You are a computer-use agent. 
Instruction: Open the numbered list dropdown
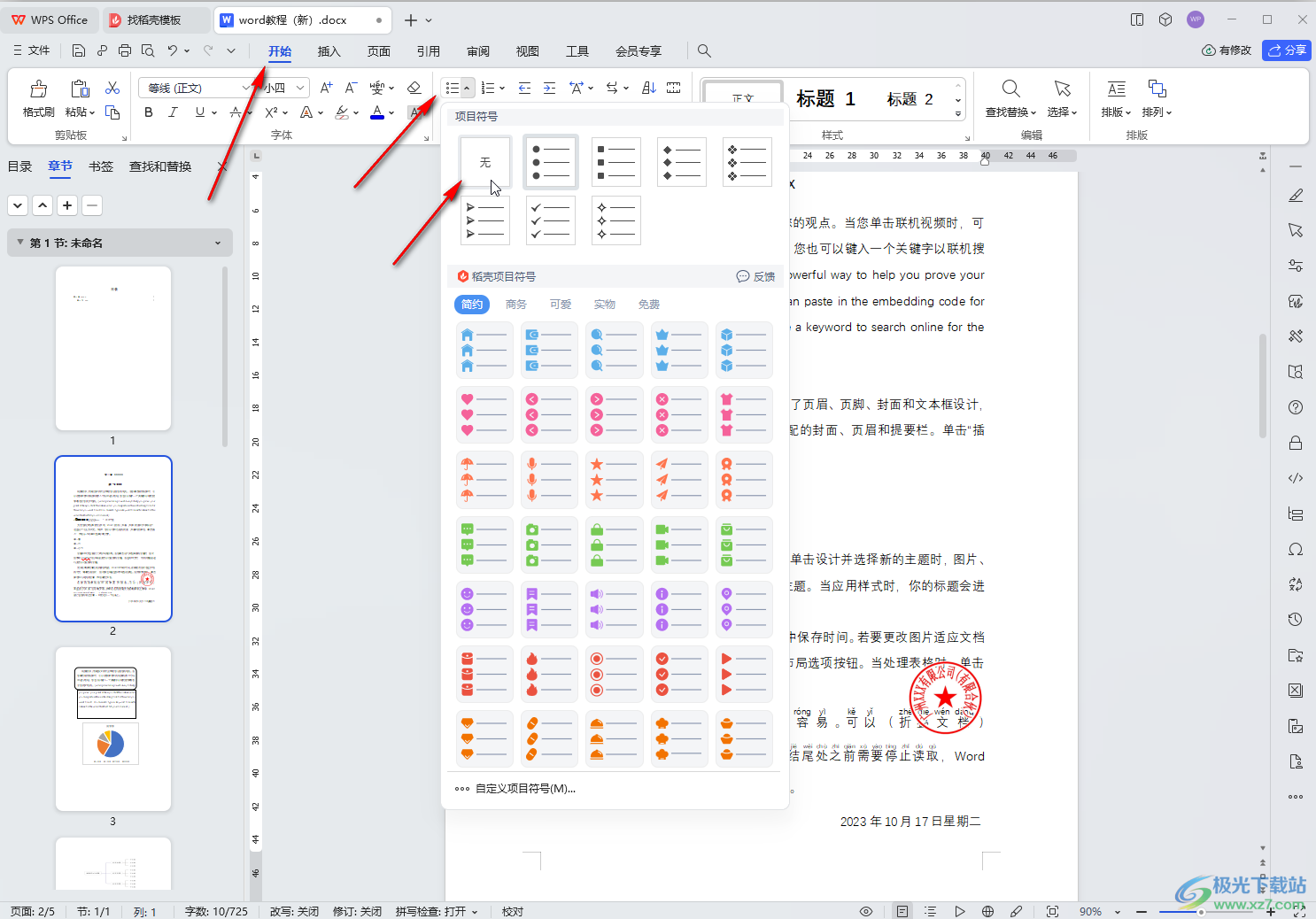click(502, 88)
